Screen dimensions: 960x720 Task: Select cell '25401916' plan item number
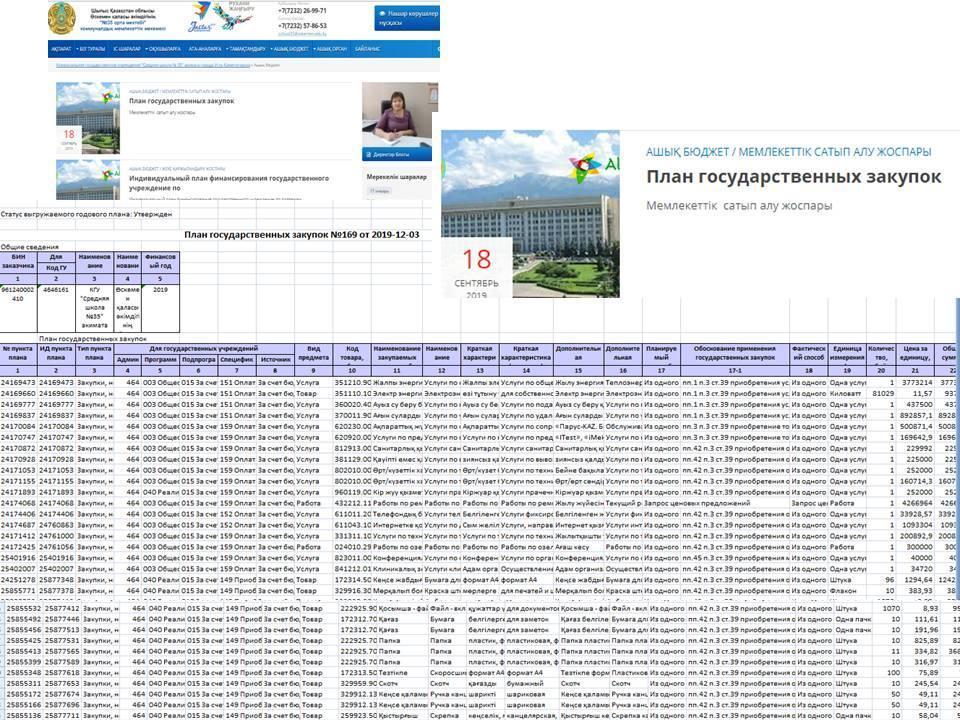coord(18,558)
